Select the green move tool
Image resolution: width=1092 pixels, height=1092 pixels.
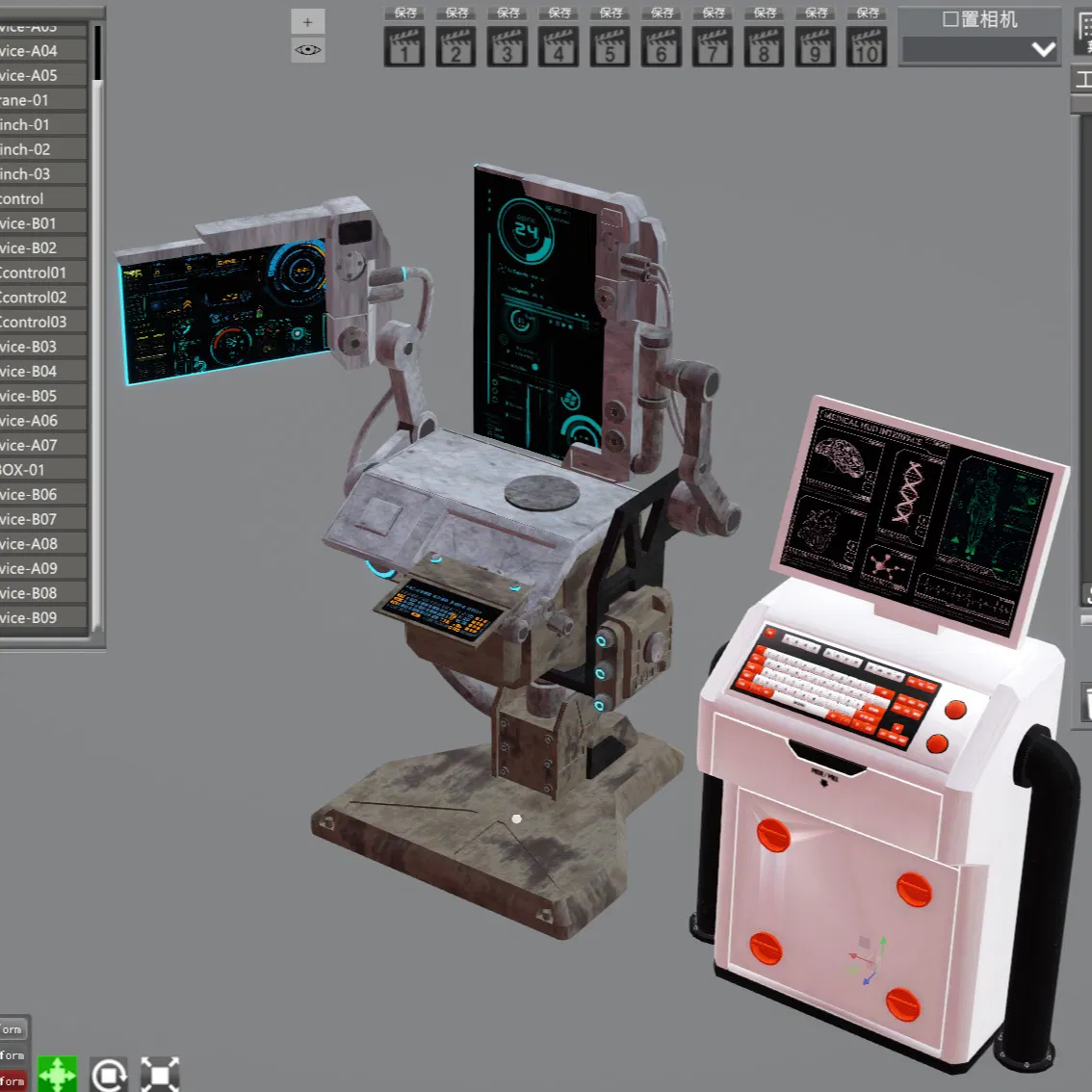[57, 1074]
